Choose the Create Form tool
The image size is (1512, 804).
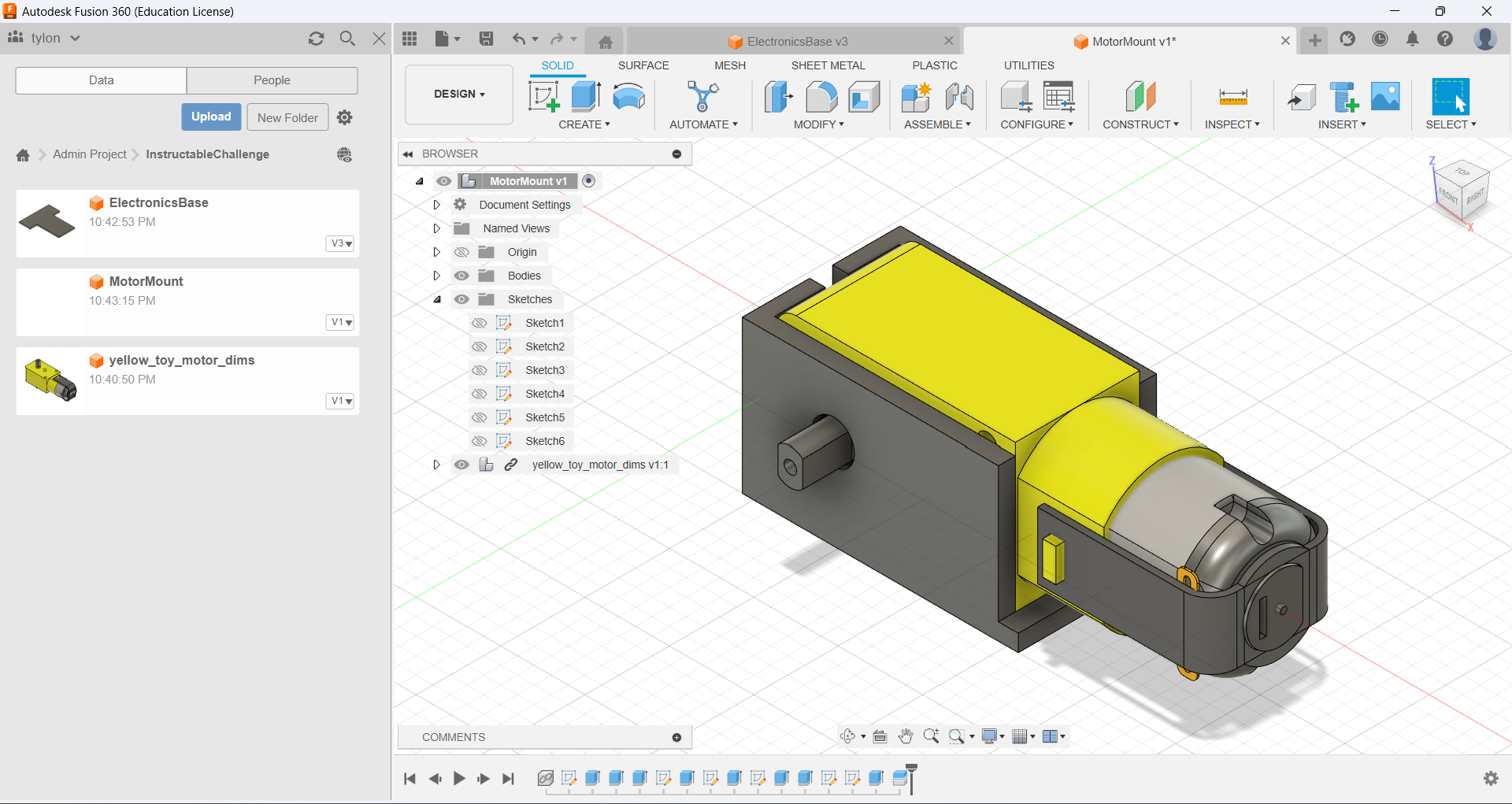coord(628,97)
